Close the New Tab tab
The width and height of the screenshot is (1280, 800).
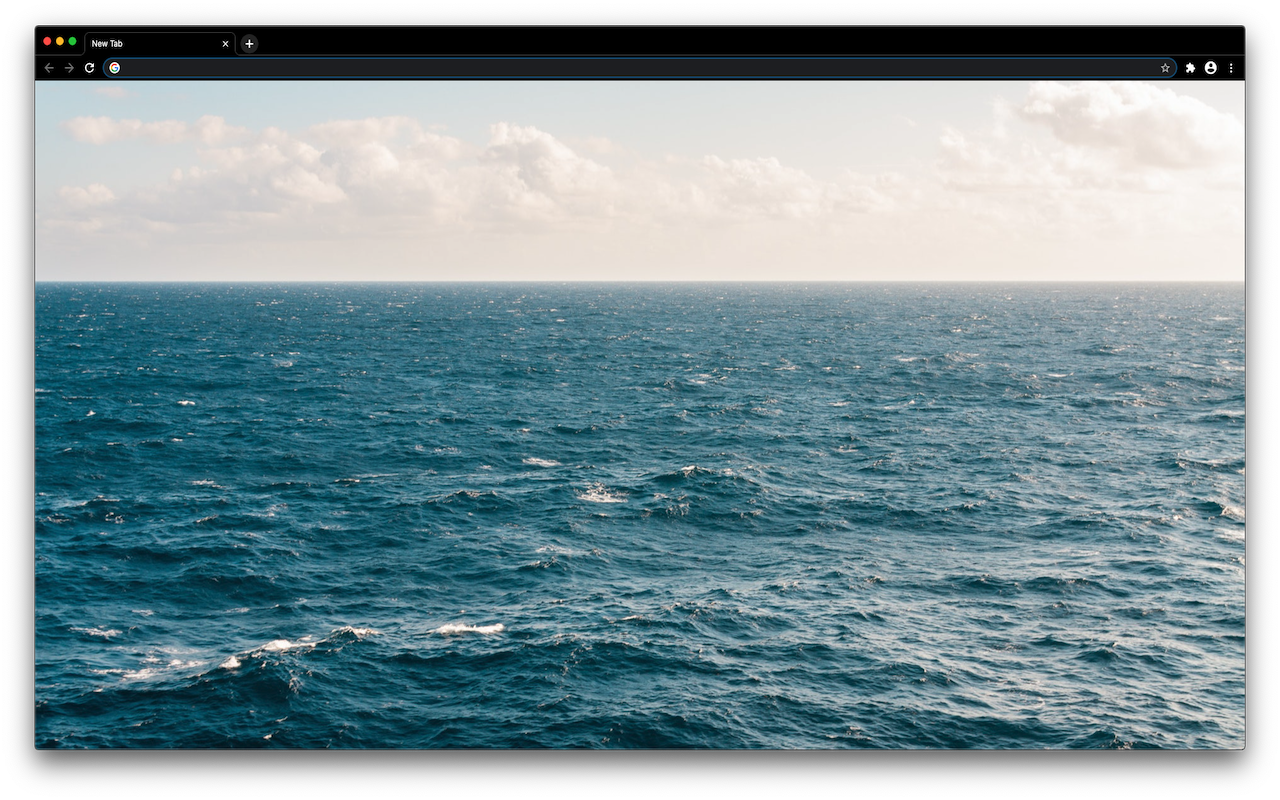point(225,44)
